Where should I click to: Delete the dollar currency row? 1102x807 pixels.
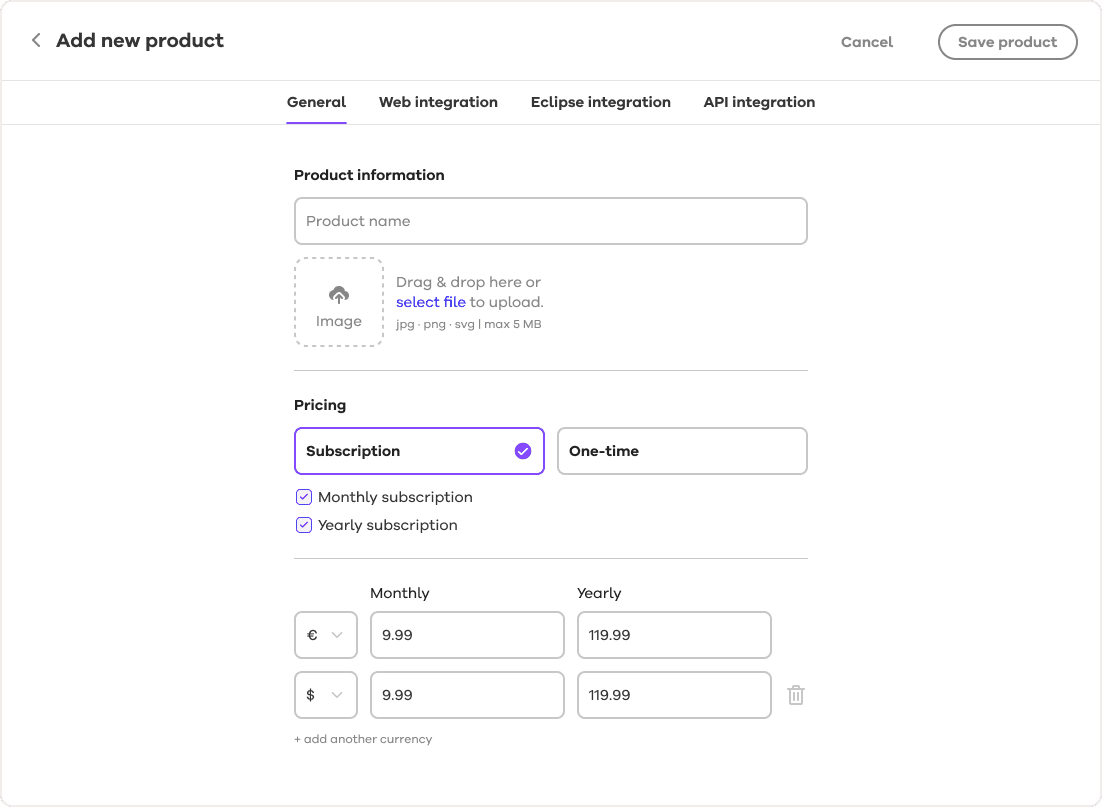[x=796, y=695]
